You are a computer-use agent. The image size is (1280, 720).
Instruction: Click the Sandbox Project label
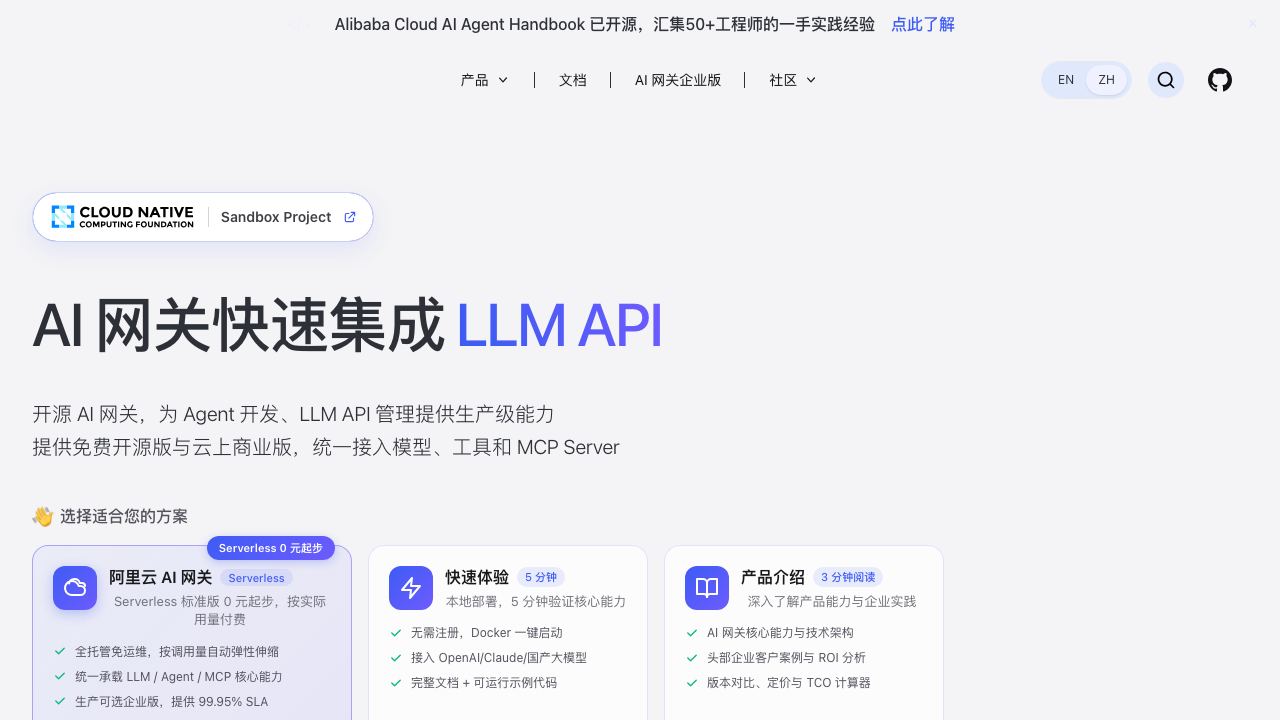276,217
